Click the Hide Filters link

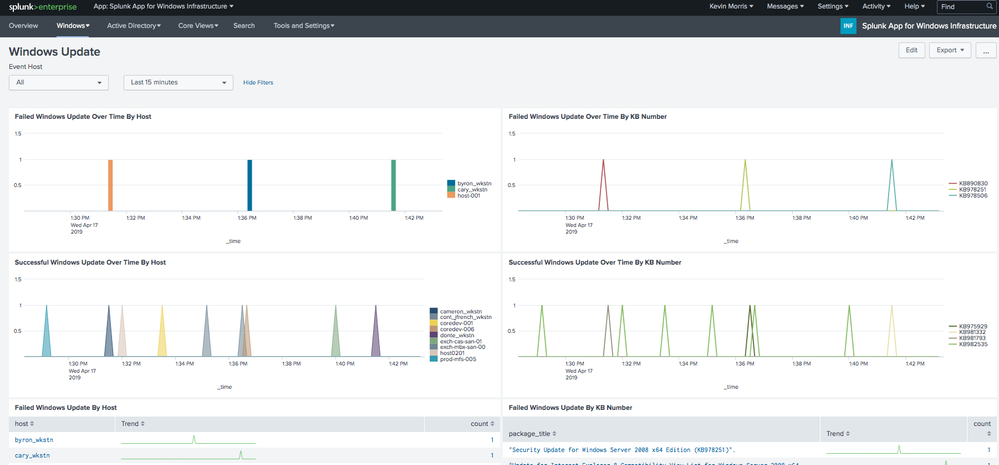(x=258, y=83)
